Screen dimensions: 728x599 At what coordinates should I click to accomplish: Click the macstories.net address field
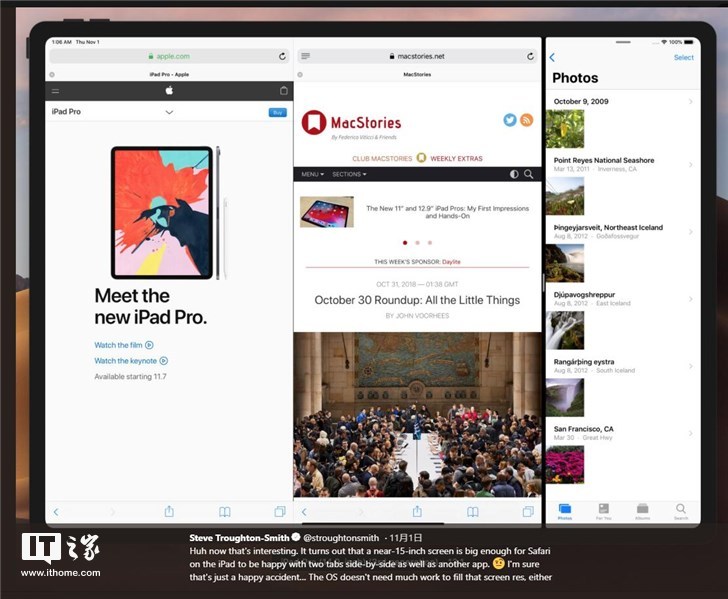coord(417,56)
